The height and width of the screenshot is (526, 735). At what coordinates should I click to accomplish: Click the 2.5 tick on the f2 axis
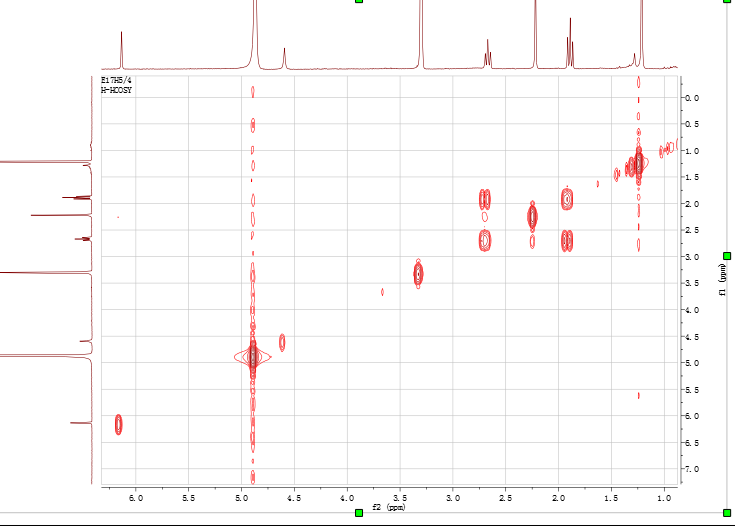[x=506, y=498]
